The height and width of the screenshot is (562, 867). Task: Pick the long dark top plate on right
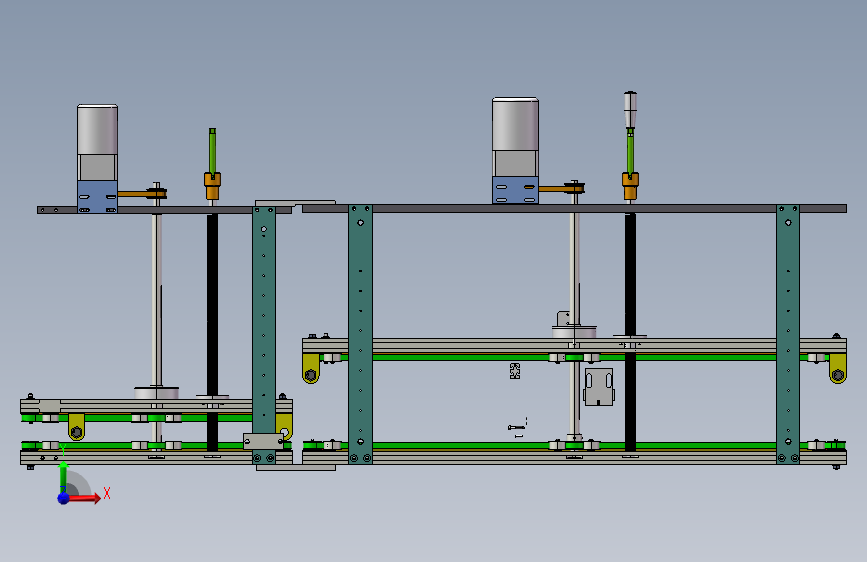pos(574,209)
